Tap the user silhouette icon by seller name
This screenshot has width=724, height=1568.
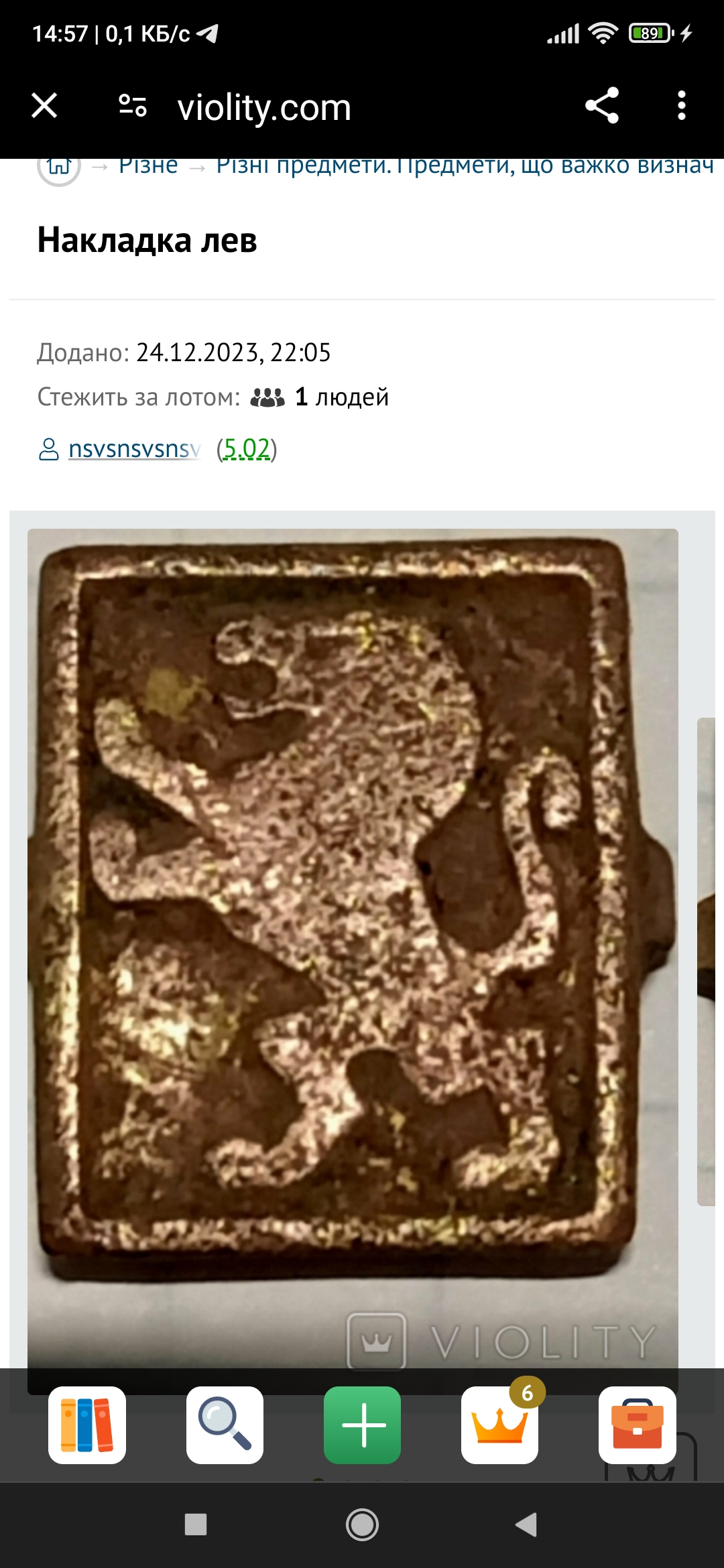pyautogui.click(x=49, y=449)
